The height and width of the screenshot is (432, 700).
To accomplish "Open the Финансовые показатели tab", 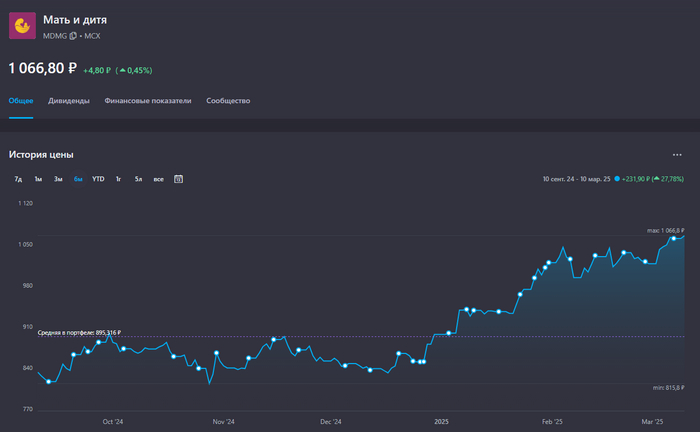I will point(148,101).
